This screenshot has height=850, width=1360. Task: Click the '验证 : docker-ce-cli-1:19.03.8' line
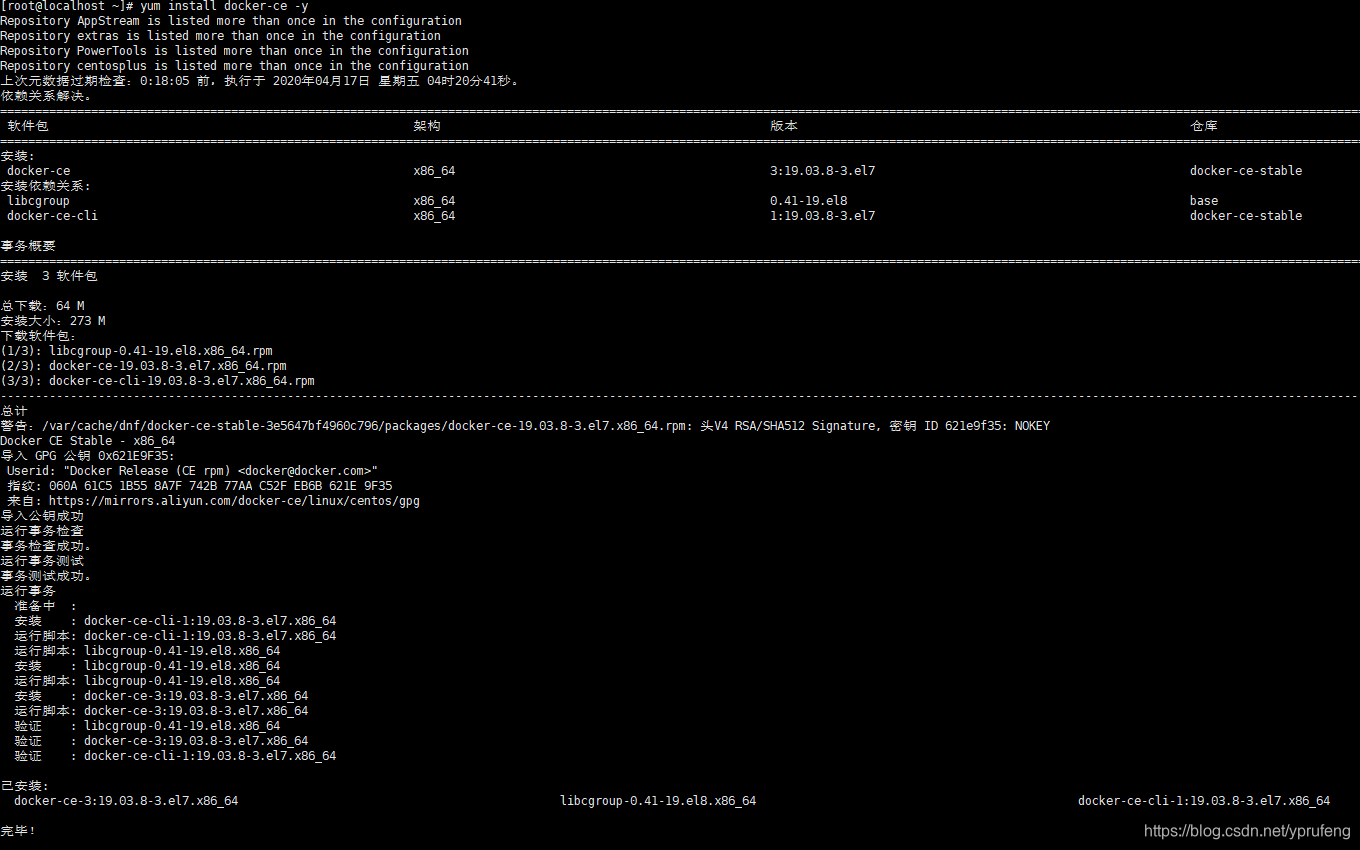(x=175, y=756)
